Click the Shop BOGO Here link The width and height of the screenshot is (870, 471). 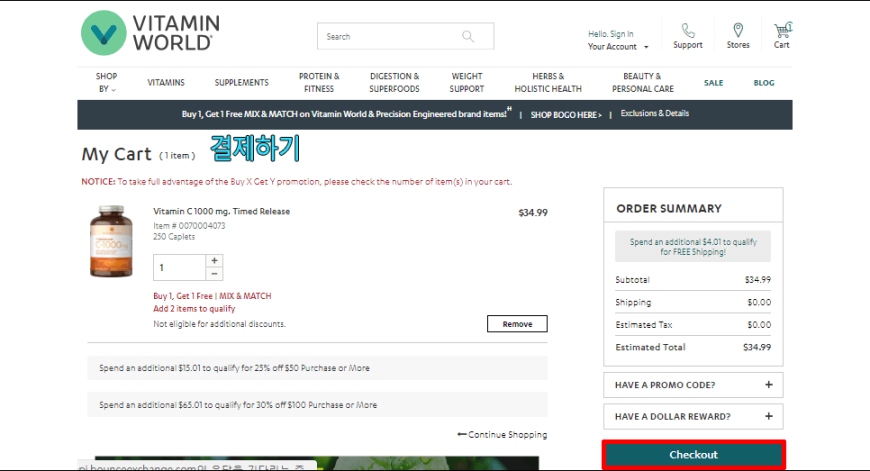566,115
